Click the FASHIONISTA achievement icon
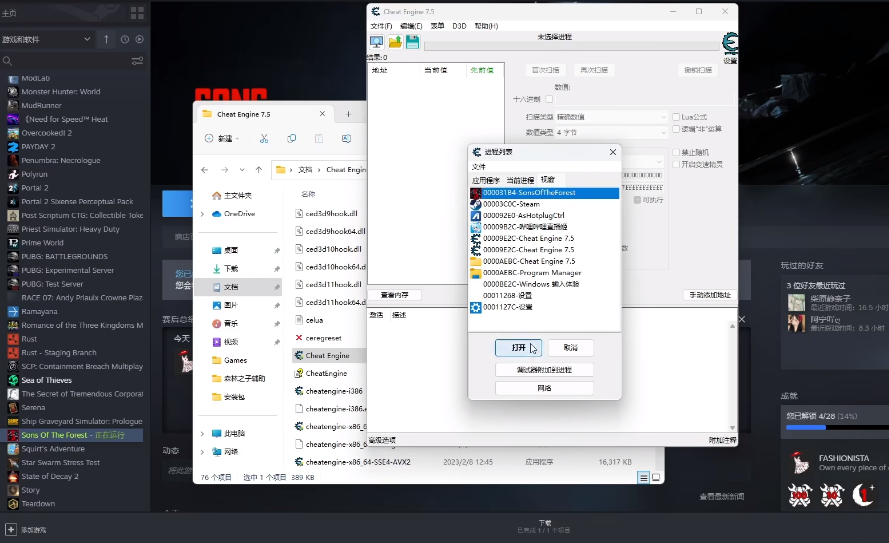This screenshot has height=543, width=889. 800,462
